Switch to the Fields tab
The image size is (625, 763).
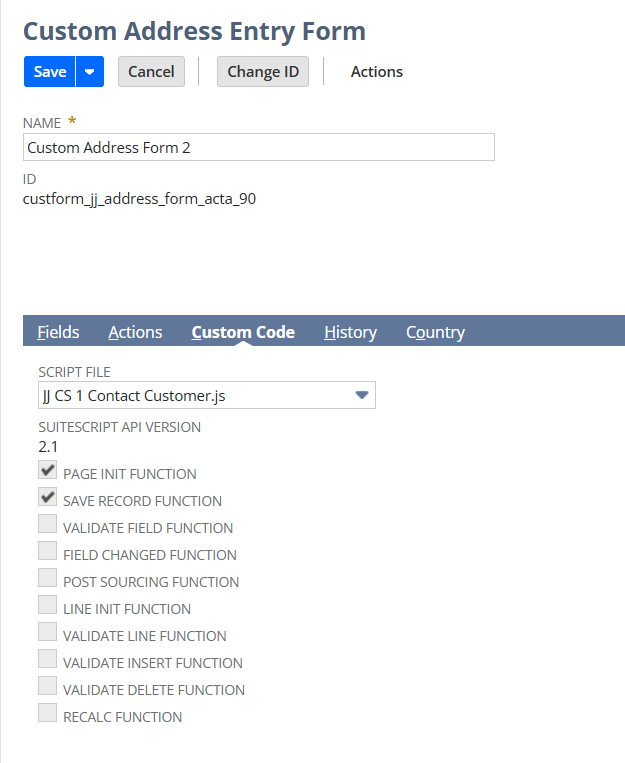58,332
